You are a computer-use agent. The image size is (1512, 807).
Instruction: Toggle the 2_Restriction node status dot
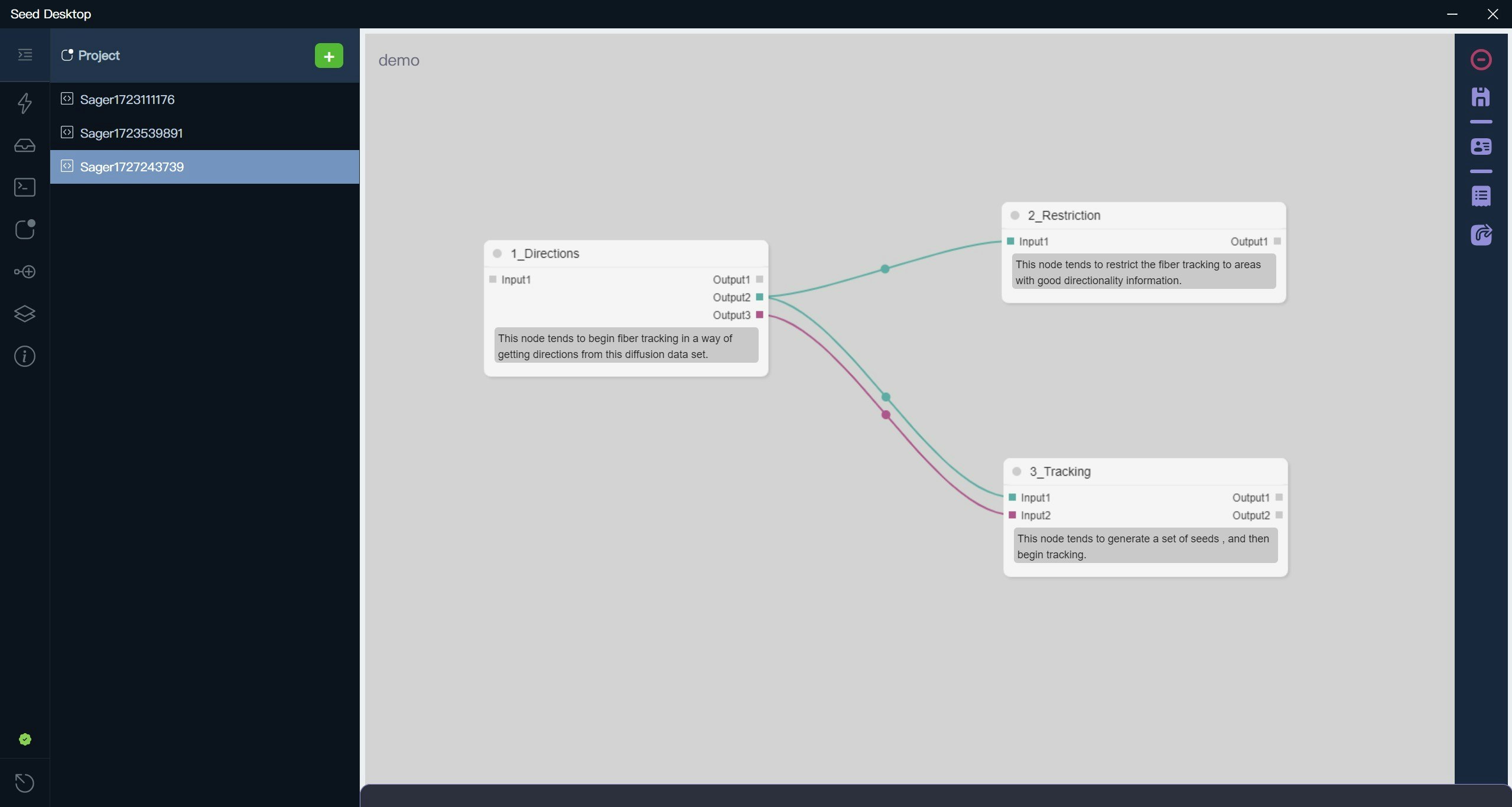tap(1014, 216)
